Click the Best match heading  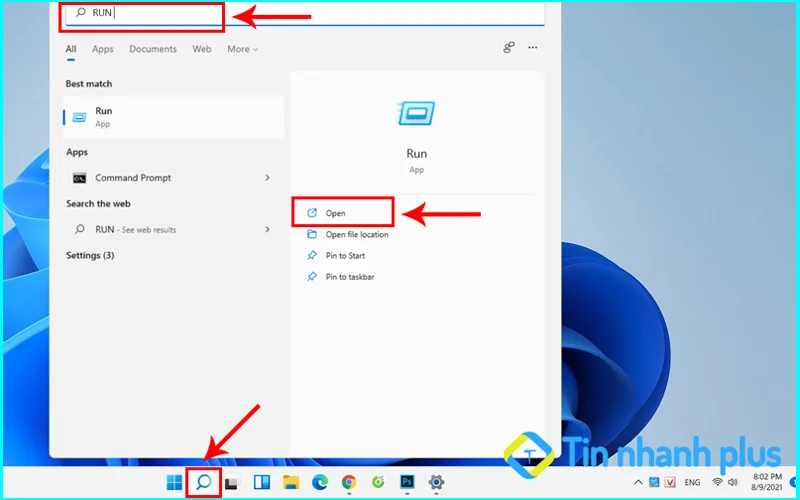[89, 84]
